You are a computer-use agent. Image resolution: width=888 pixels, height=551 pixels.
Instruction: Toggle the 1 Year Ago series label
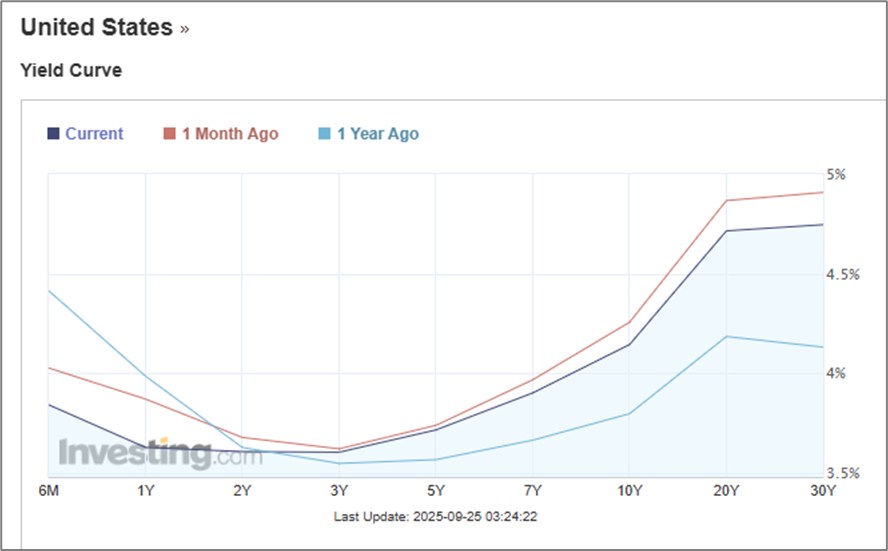378,134
